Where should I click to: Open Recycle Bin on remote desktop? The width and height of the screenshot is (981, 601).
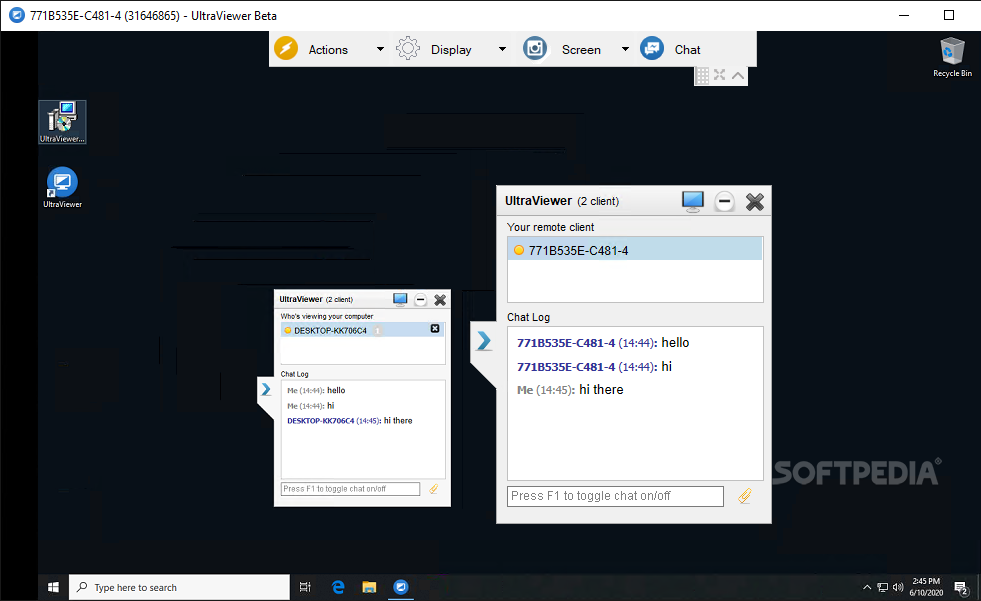[x=952, y=57]
